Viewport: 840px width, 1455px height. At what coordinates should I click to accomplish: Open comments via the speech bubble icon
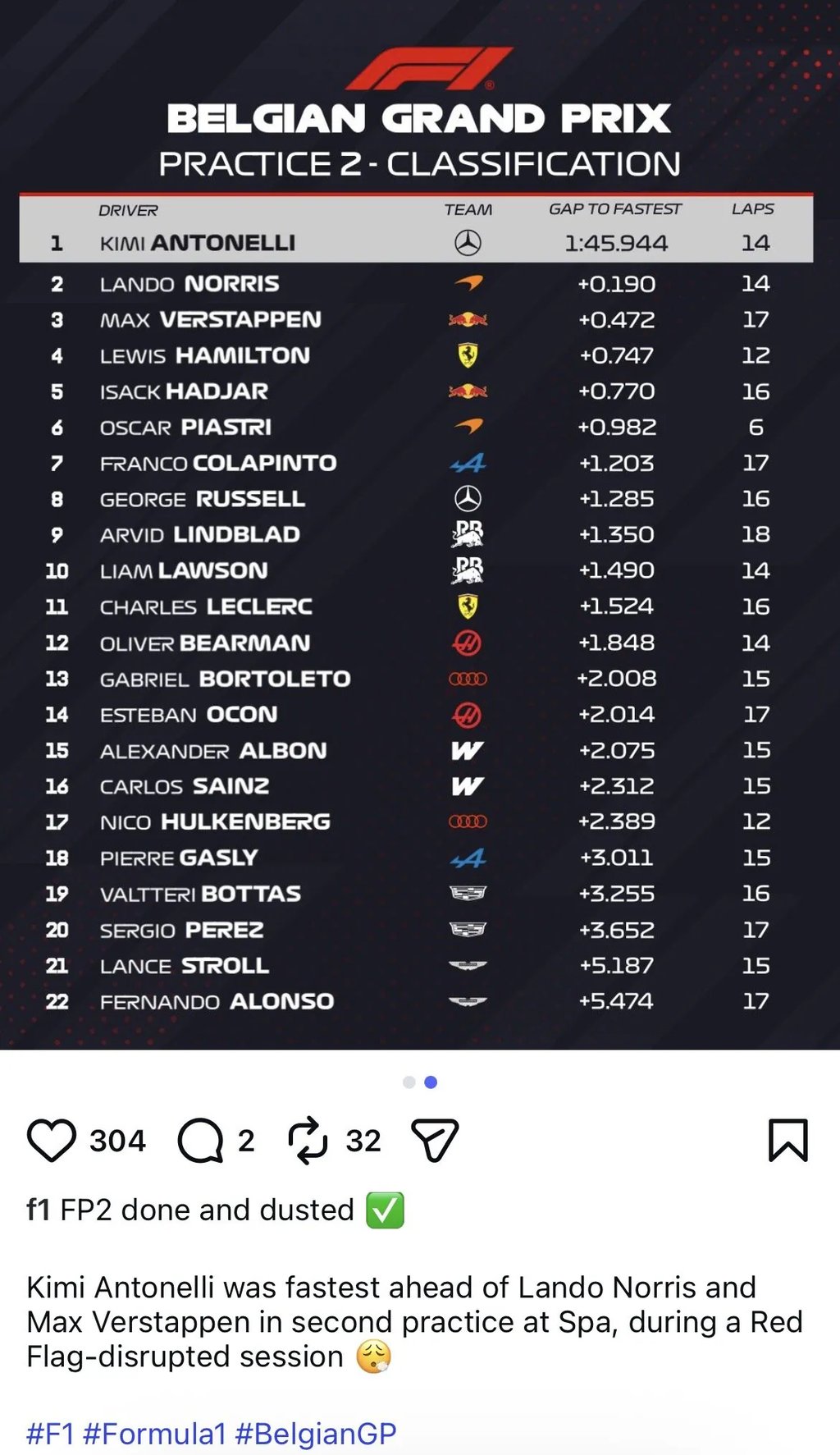[201, 1141]
